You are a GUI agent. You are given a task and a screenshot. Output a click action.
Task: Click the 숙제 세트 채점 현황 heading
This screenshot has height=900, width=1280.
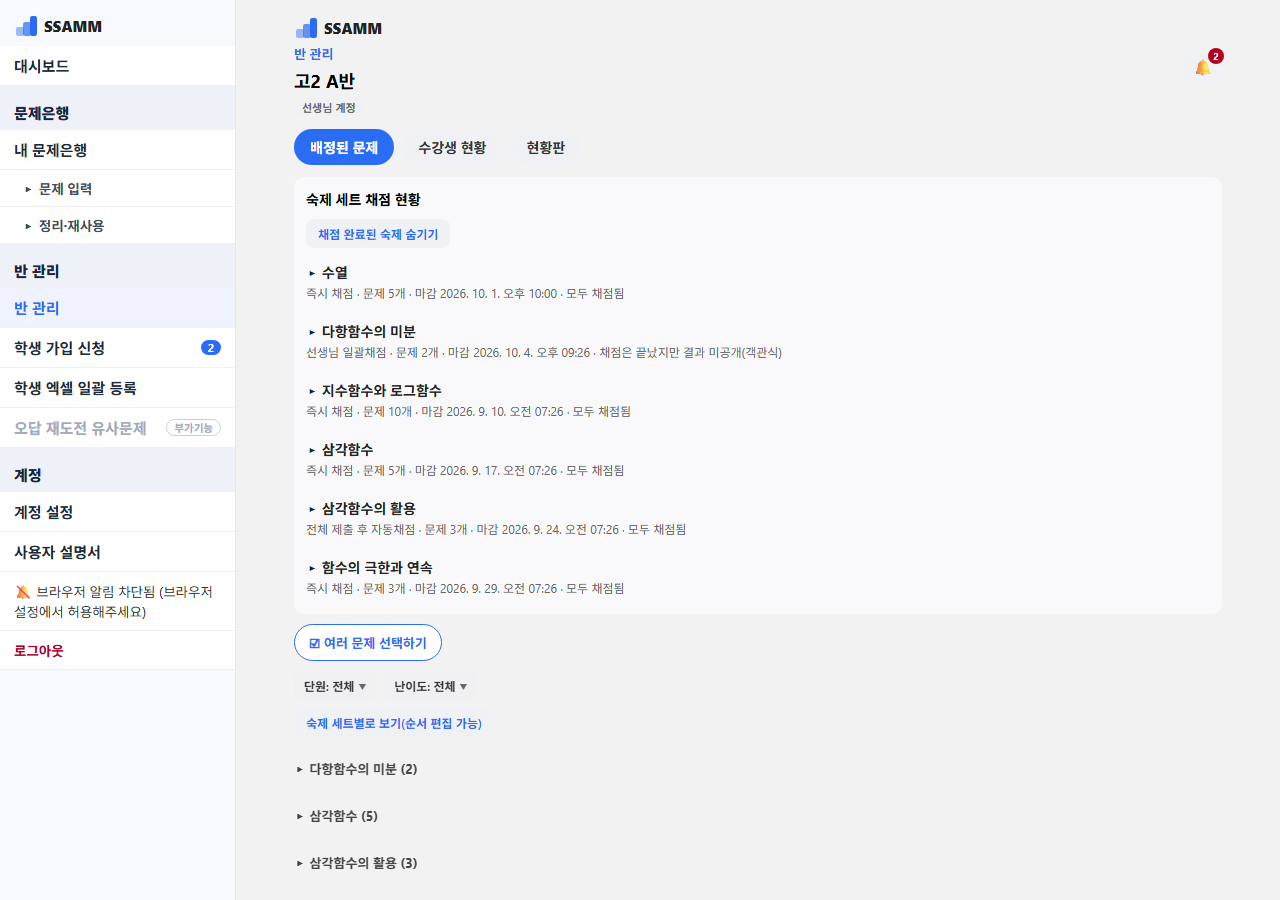363,200
